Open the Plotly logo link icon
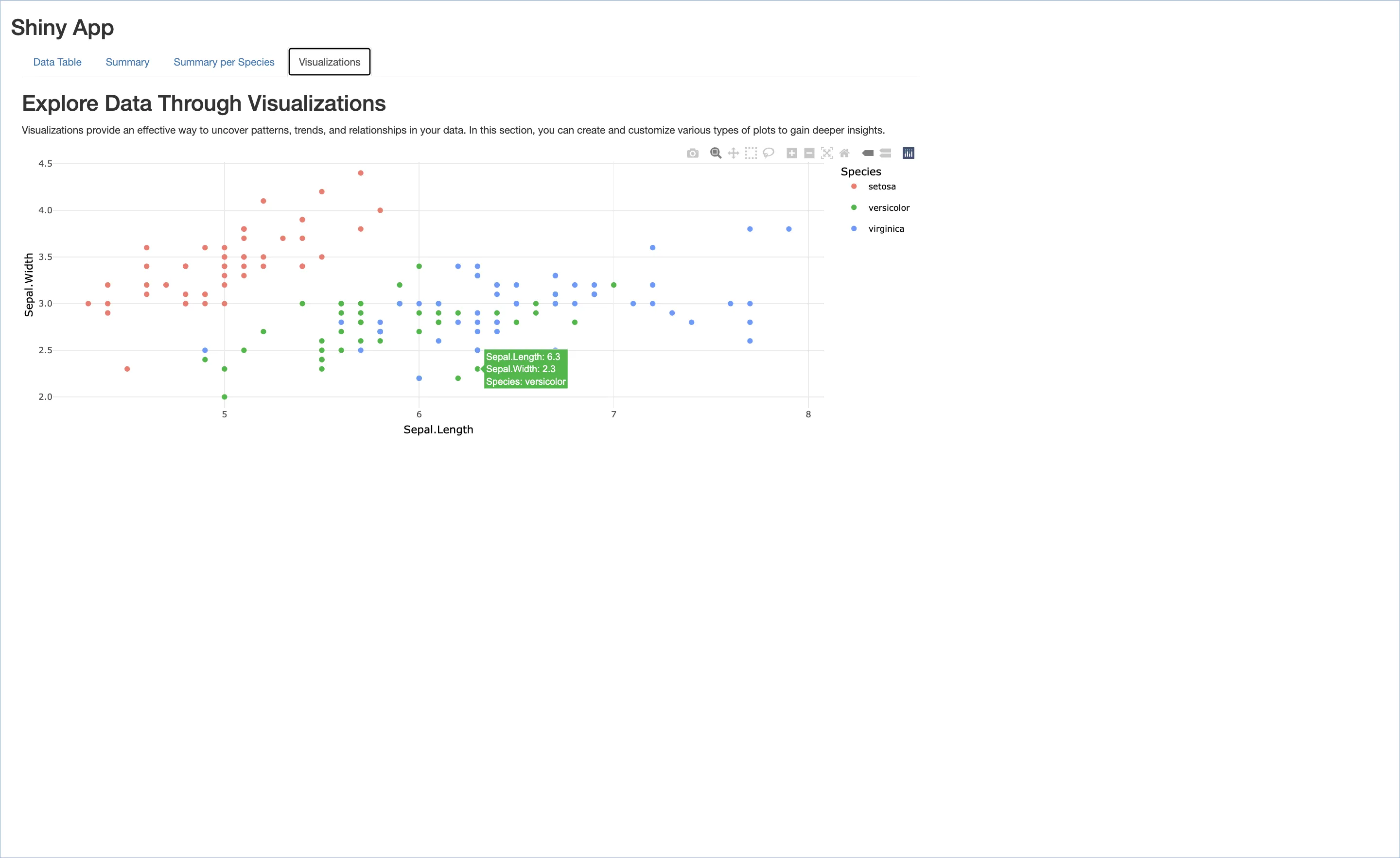 (x=908, y=154)
